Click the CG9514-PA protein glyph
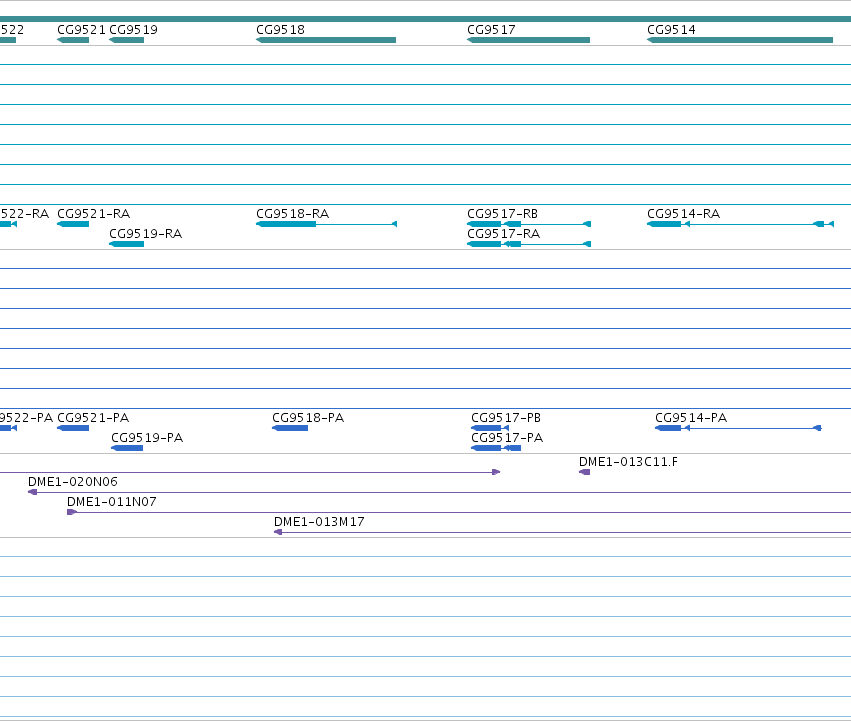Viewport: 851px width, 721px height. point(738,428)
